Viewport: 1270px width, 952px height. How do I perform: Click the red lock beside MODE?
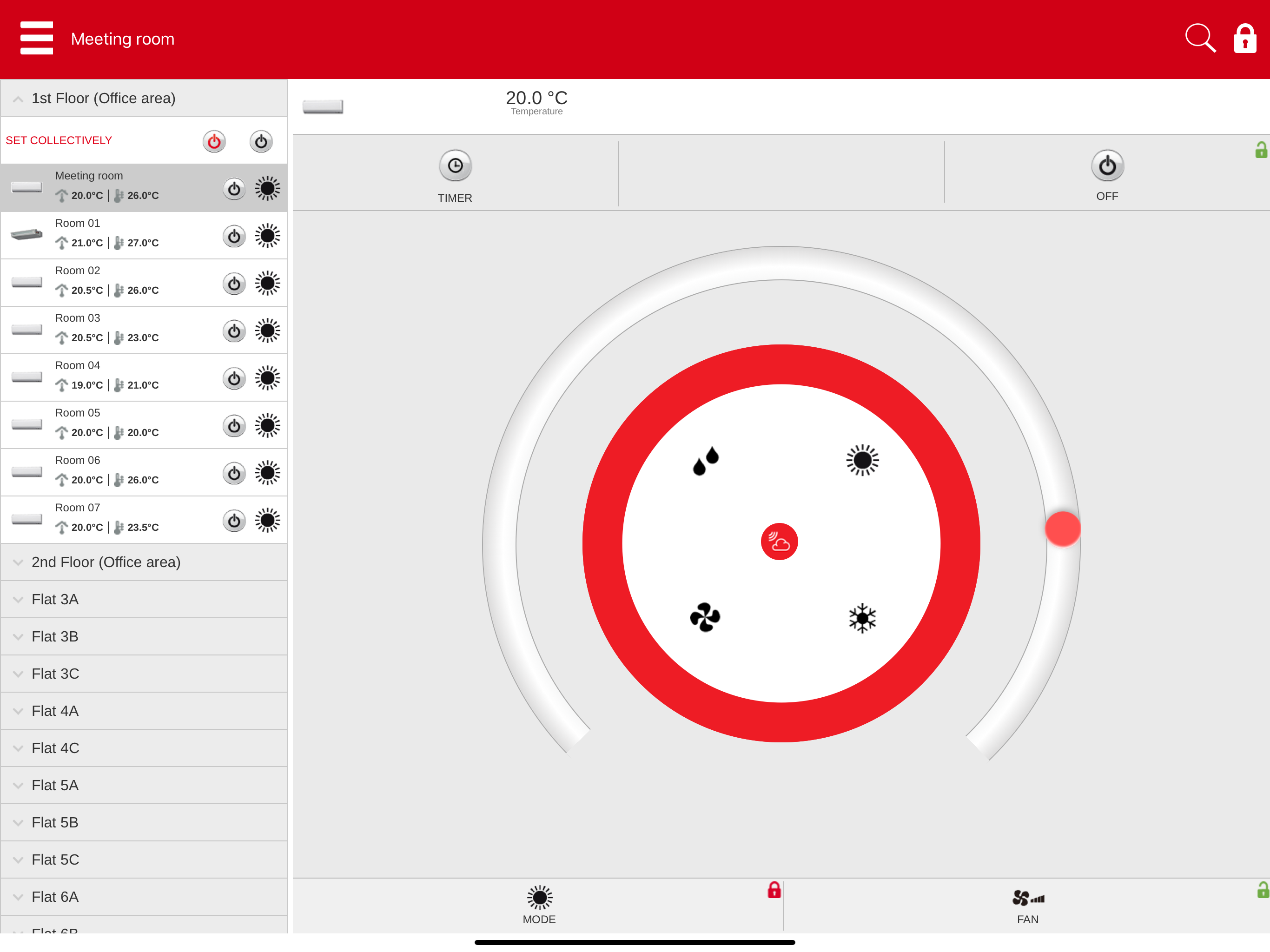(774, 890)
